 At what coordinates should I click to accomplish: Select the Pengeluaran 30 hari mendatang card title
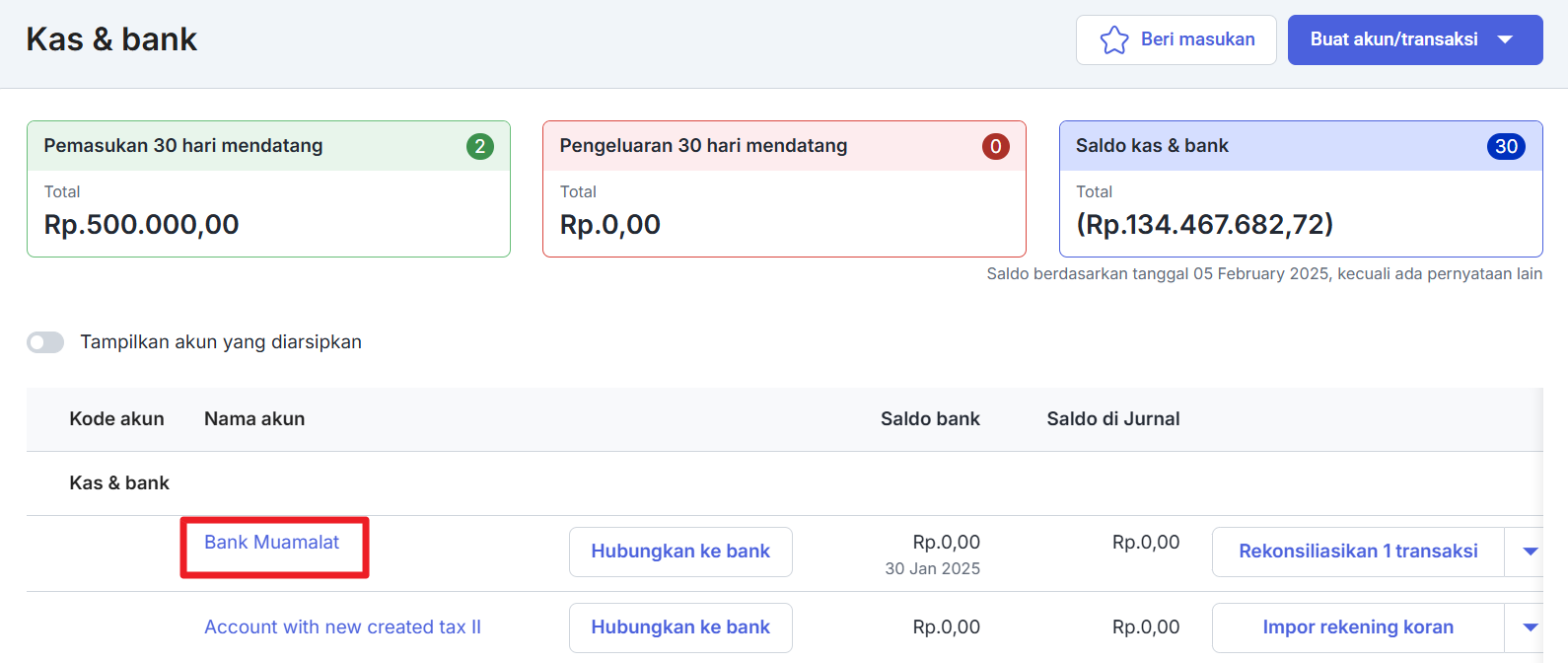pos(703,145)
